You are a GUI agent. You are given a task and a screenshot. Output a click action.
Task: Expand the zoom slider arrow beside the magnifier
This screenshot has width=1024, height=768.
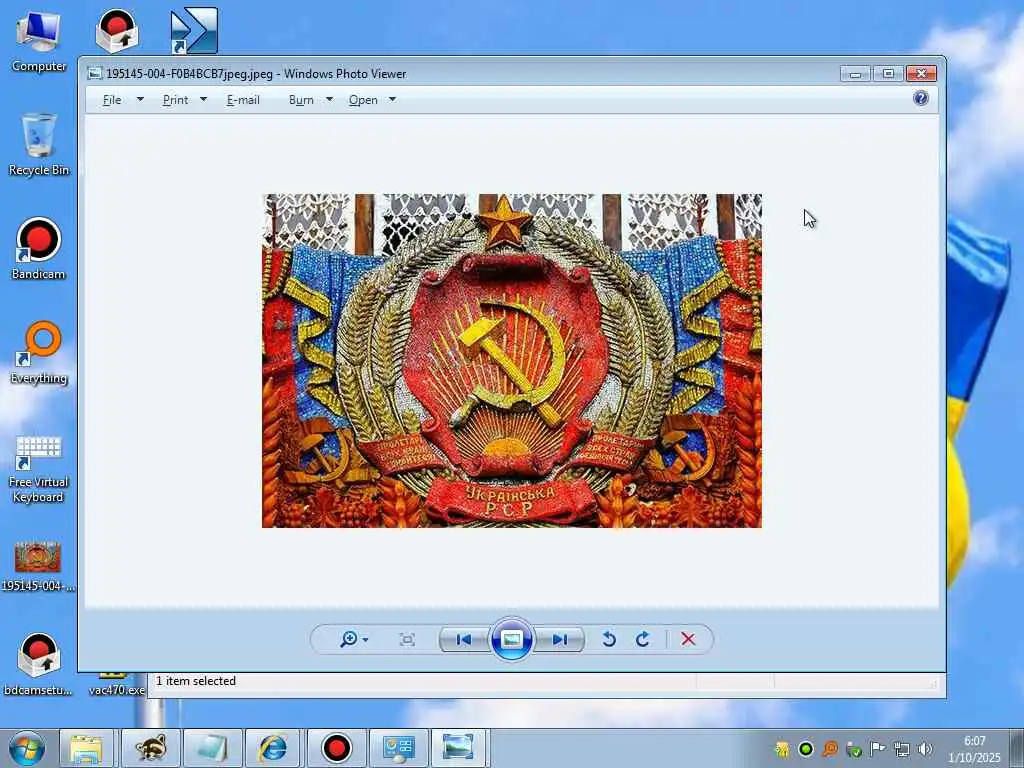[365, 640]
